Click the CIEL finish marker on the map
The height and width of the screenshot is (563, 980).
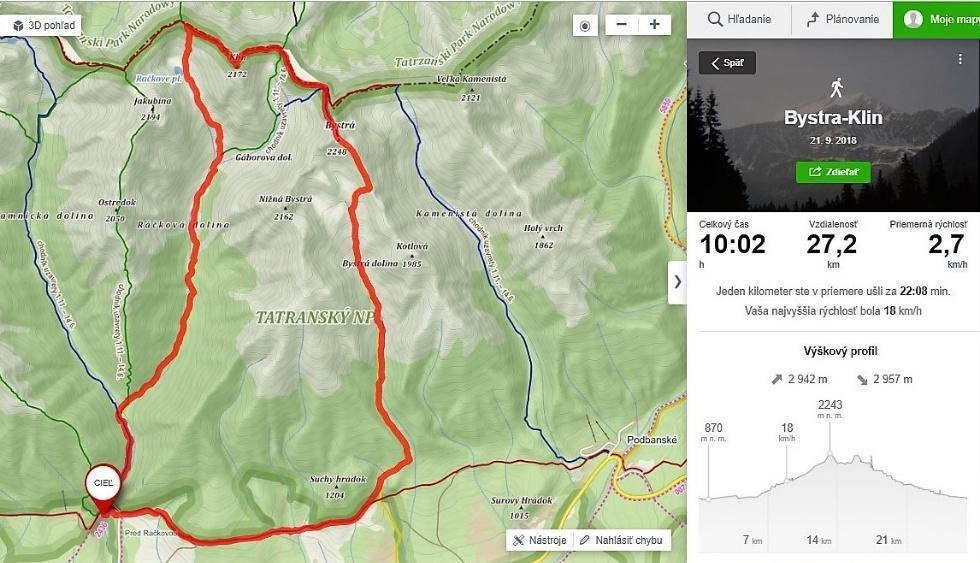[x=102, y=483]
